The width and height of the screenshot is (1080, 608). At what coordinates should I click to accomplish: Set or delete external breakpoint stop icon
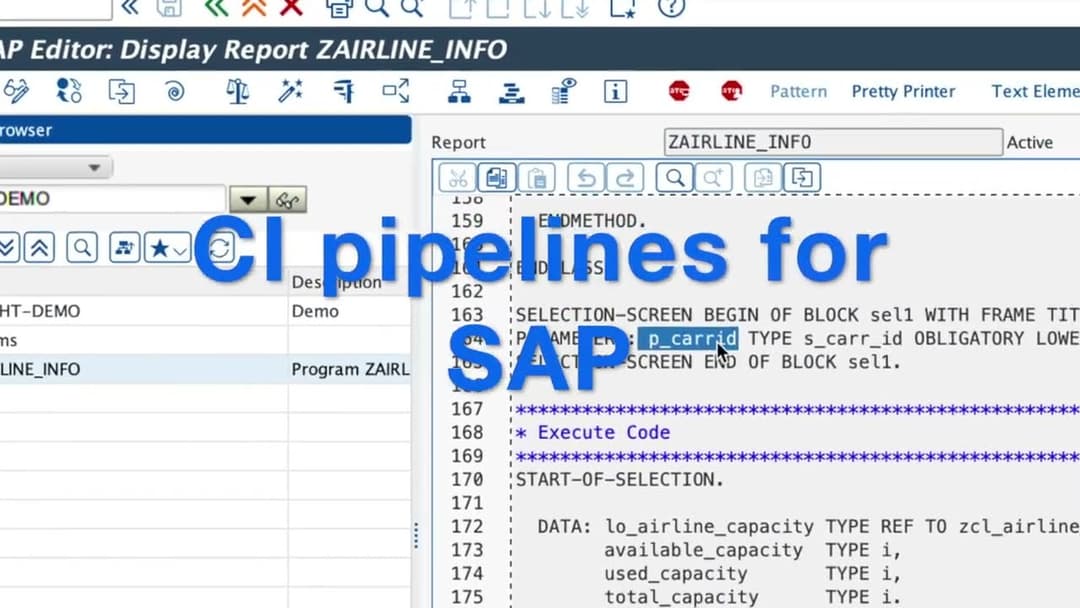pyautogui.click(x=731, y=90)
